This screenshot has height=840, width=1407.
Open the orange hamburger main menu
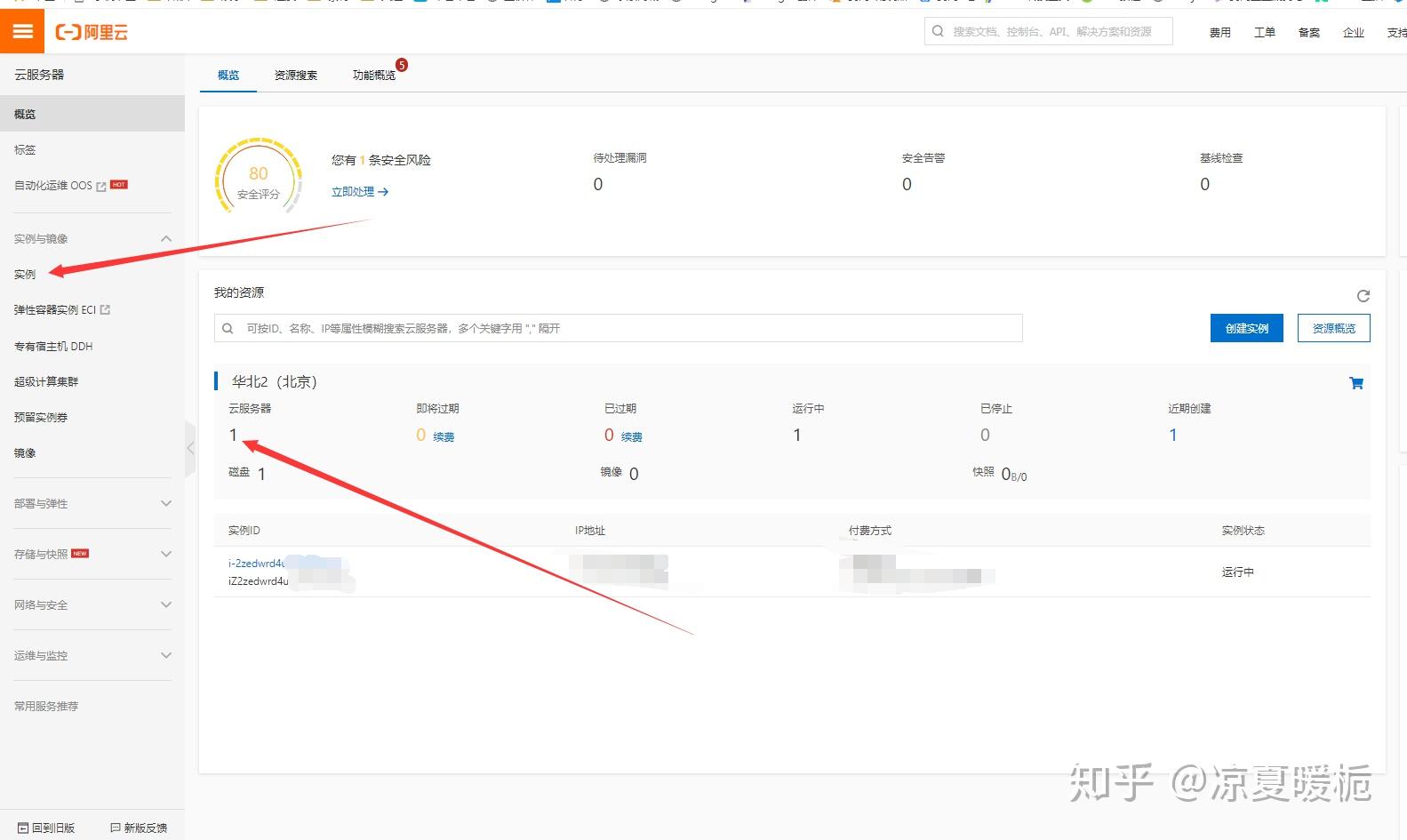pyautogui.click(x=22, y=32)
